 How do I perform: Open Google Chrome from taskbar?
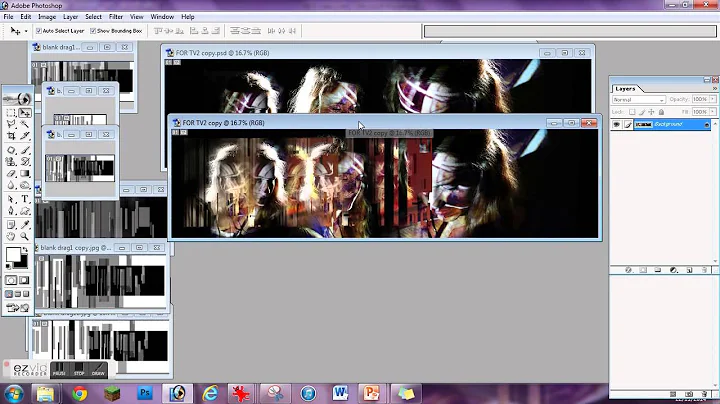tap(79, 393)
